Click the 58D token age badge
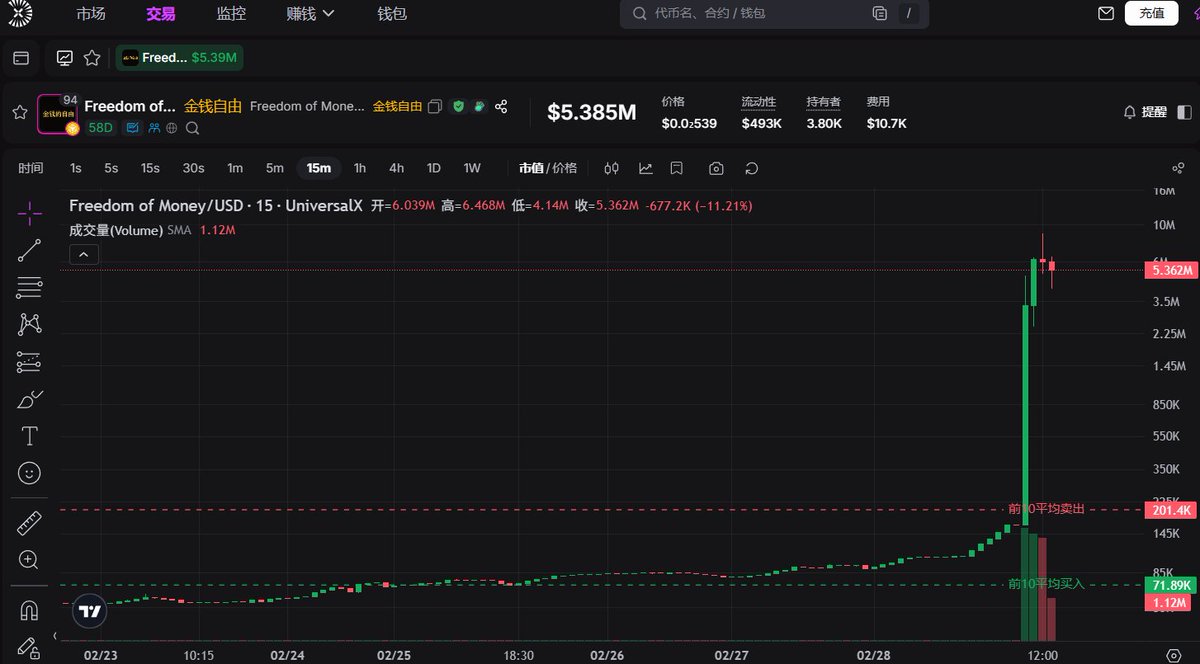 pyautogui.click(x=100, y=128)
